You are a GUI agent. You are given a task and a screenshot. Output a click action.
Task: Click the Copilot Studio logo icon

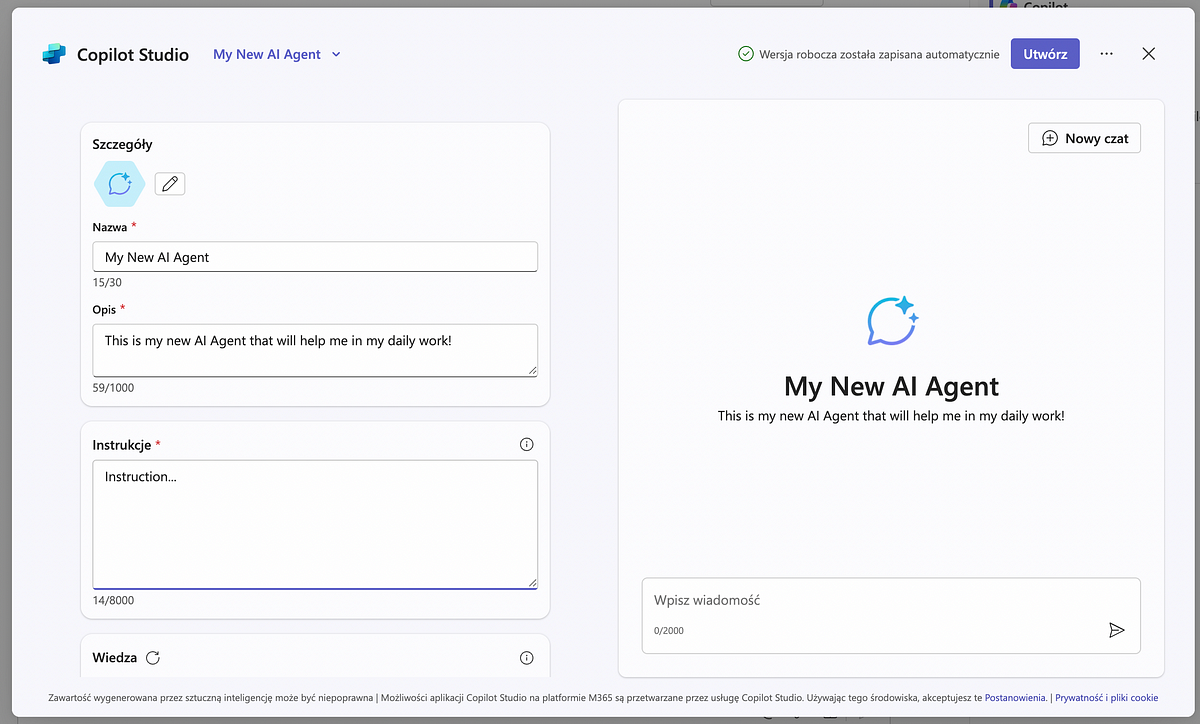(x=54, y=55)
